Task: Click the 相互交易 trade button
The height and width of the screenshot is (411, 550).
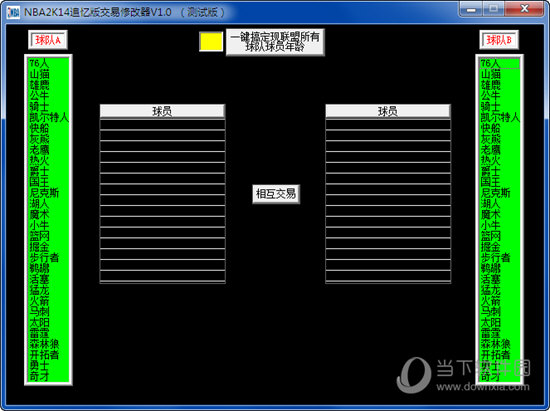Action: click(276, 194)
